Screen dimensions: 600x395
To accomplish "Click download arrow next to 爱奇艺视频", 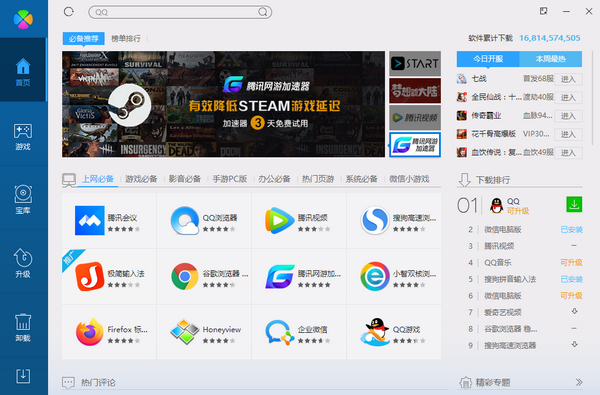I will 574,312.
